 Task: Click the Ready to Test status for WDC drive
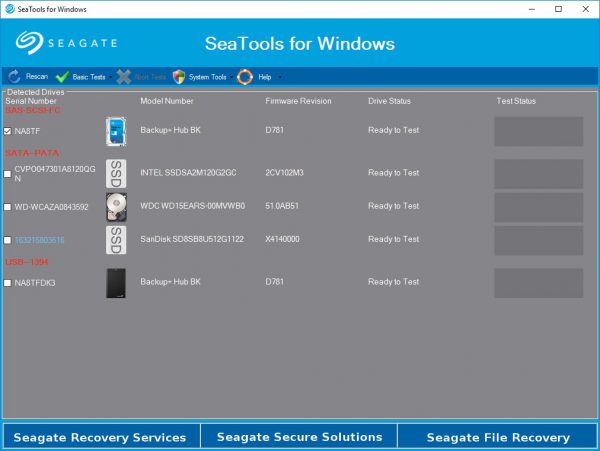coord(393,206)
